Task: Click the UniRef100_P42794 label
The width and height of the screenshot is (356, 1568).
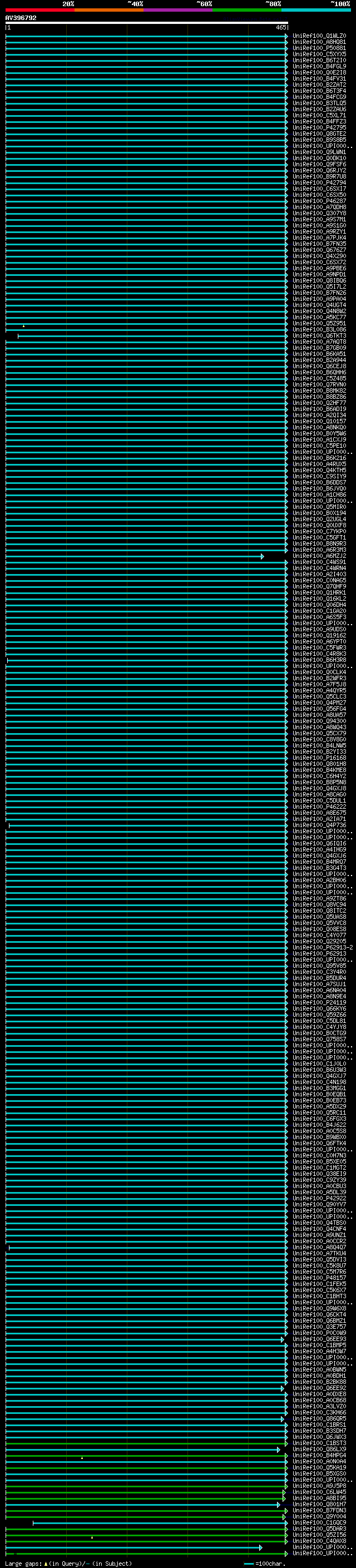Action: click(319, 182)
